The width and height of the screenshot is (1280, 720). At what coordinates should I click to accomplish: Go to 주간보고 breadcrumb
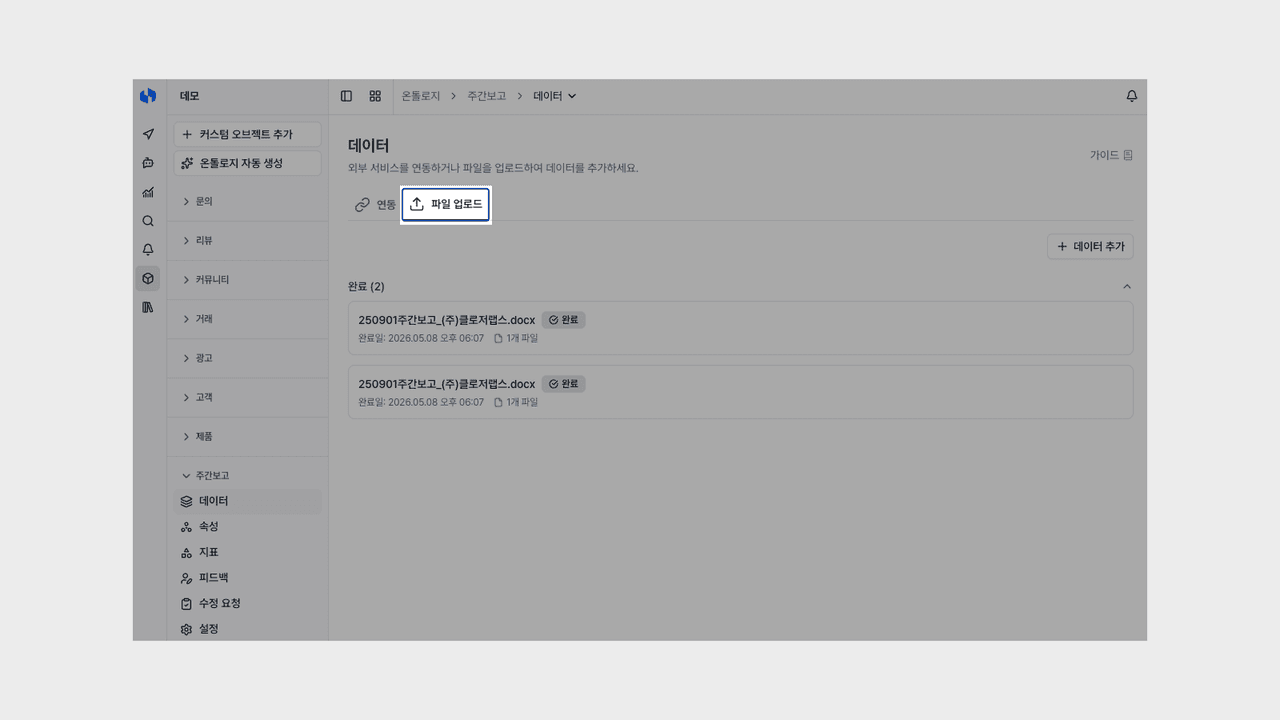click(486, 96)
